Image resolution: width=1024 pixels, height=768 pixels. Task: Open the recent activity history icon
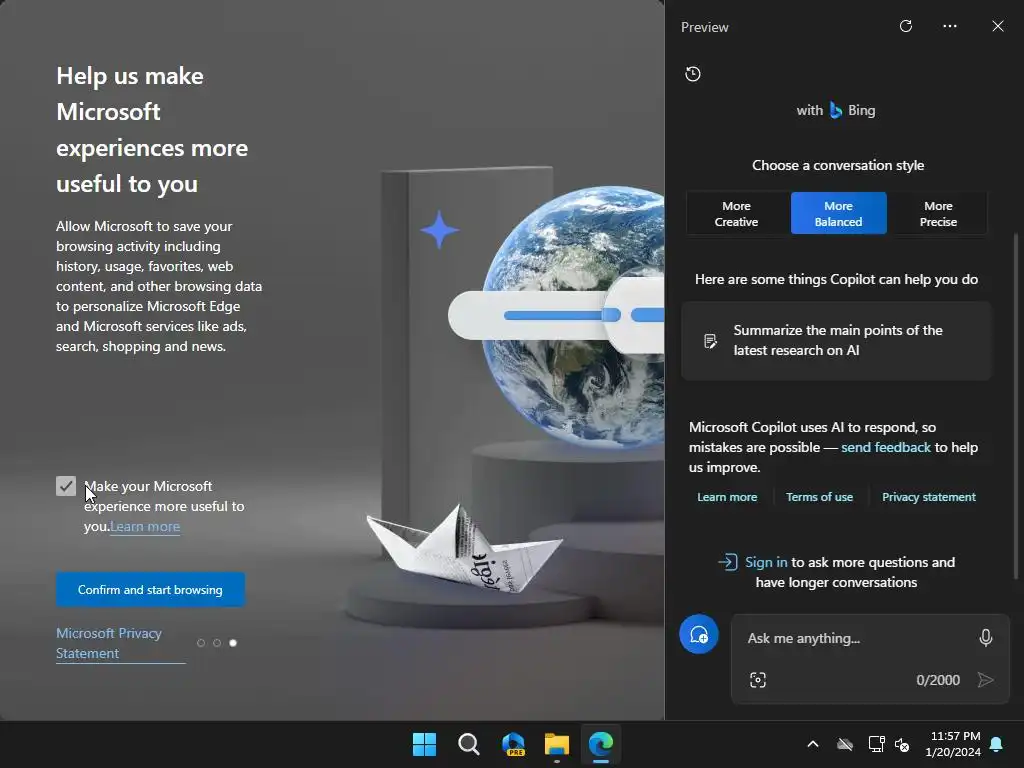pyautogui.click(x=693, y=74)
